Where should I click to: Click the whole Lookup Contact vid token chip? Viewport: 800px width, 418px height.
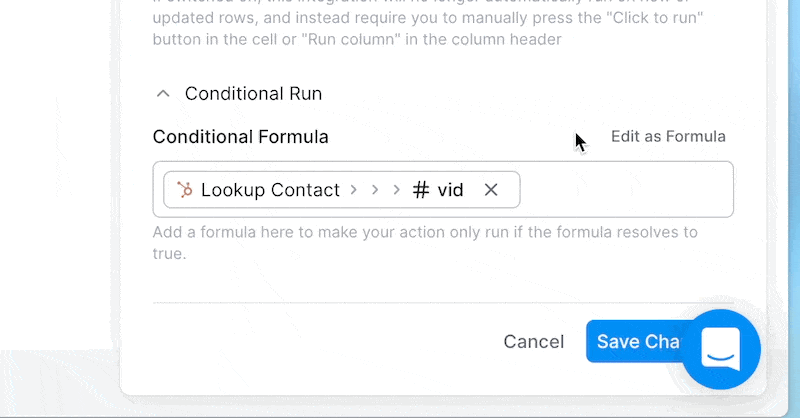(341, 190)
